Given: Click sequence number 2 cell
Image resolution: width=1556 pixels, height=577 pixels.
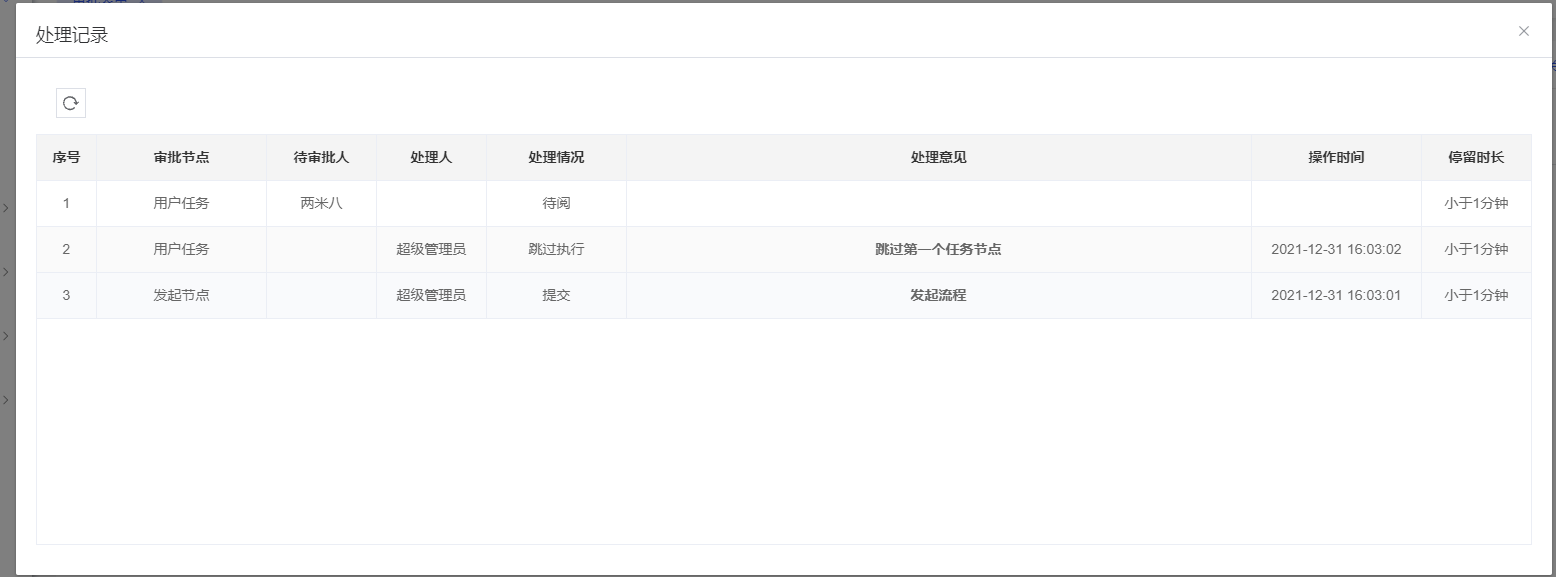Looking at the screenshot, I should tap(67, 250).
